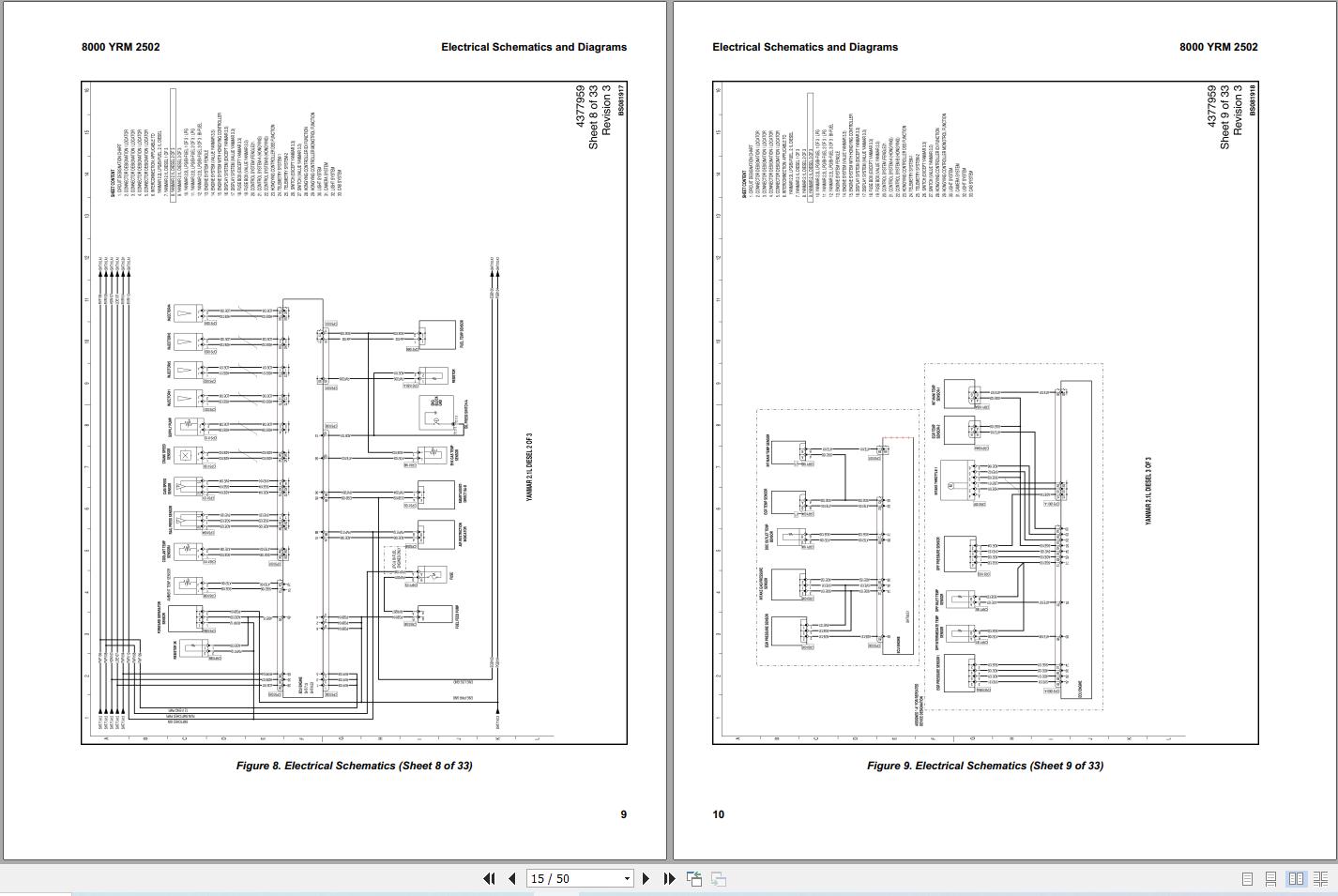Click the next view navigation icon (greyed)
This screenshot has height=896, width=1338.
718,878
